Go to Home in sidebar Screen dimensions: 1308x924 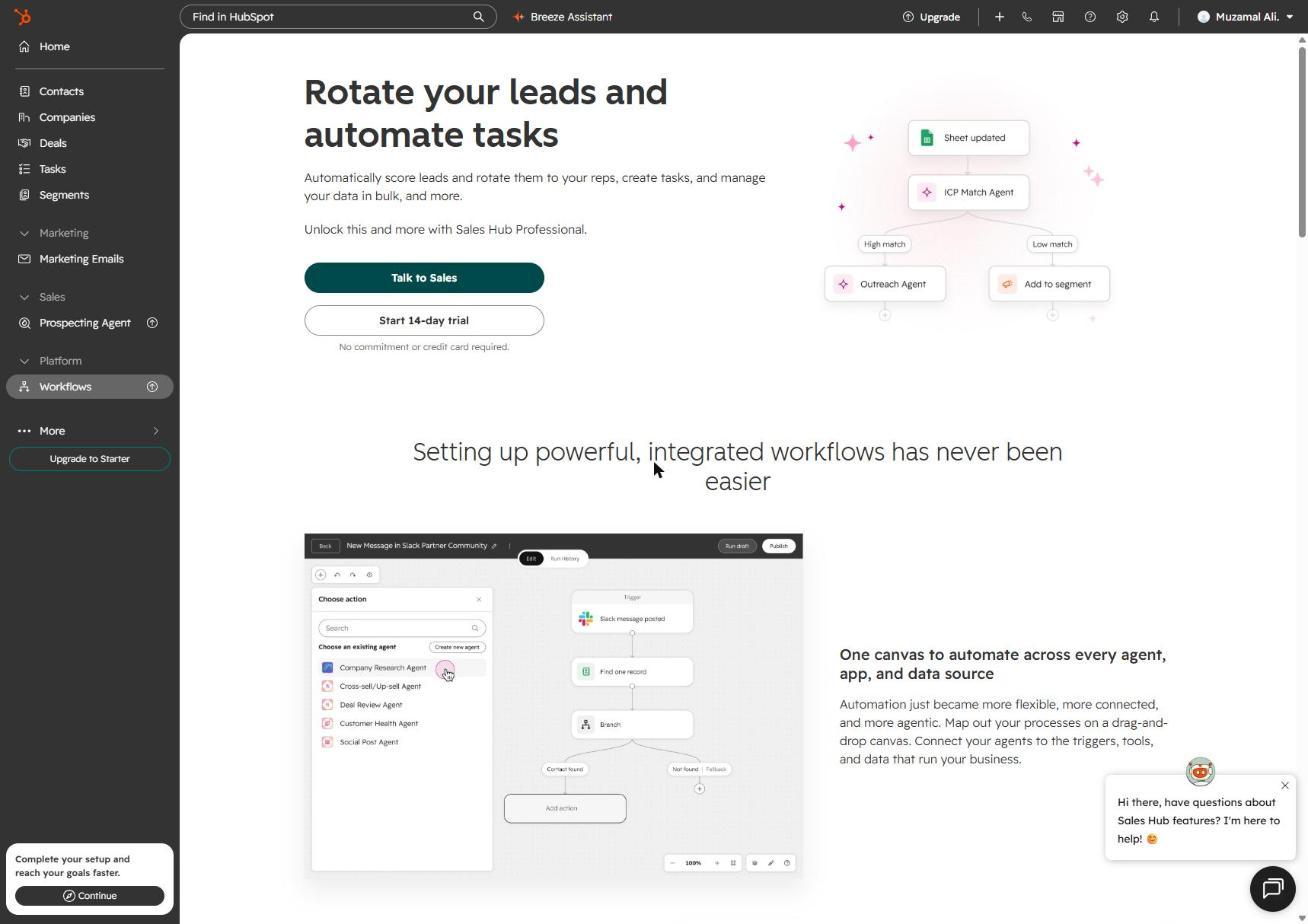tap(90, 47)
